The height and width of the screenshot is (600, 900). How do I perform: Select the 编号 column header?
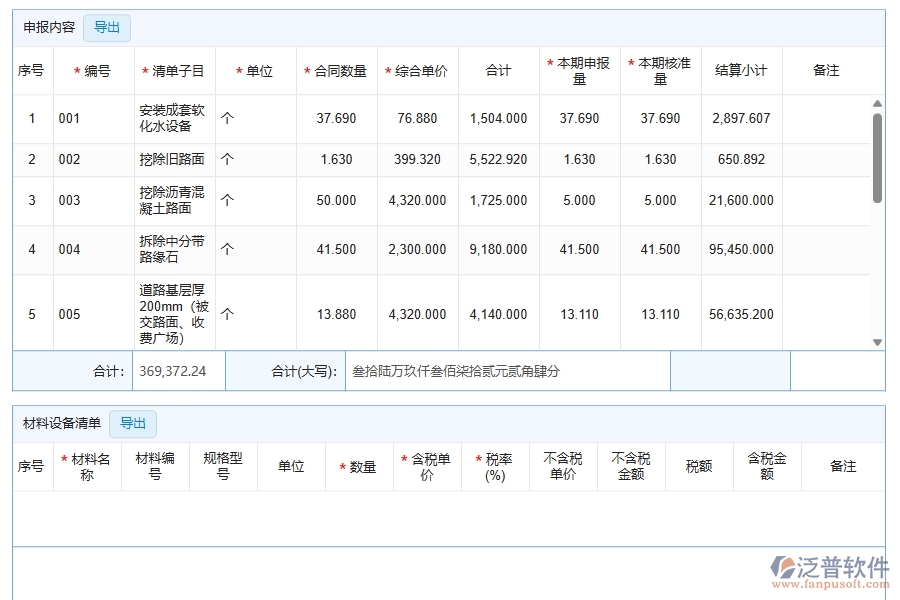pos(93,71)
